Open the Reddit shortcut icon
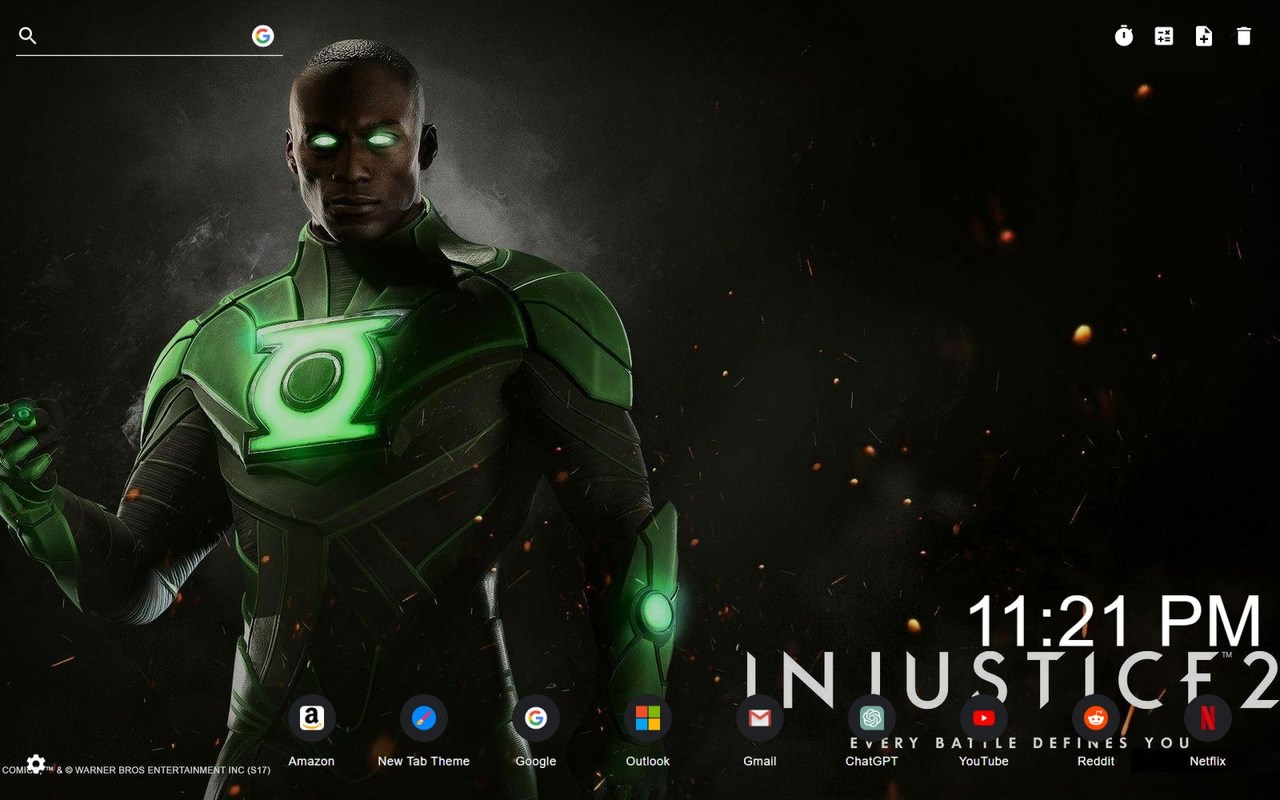The image size is (1280, 800). tap(1096, 718)
